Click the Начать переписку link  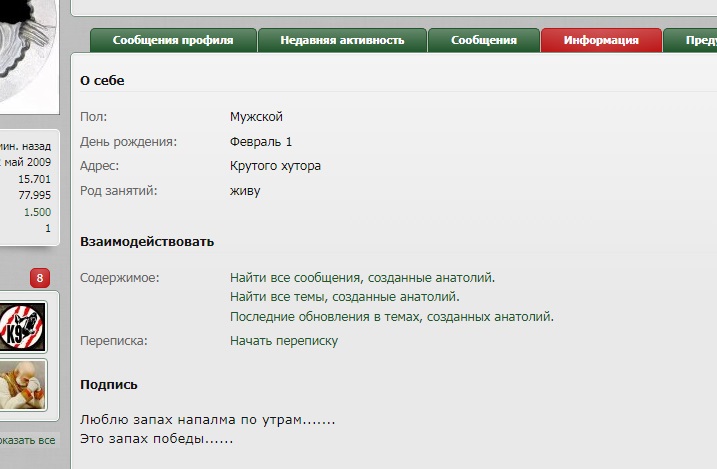(283, 341)
